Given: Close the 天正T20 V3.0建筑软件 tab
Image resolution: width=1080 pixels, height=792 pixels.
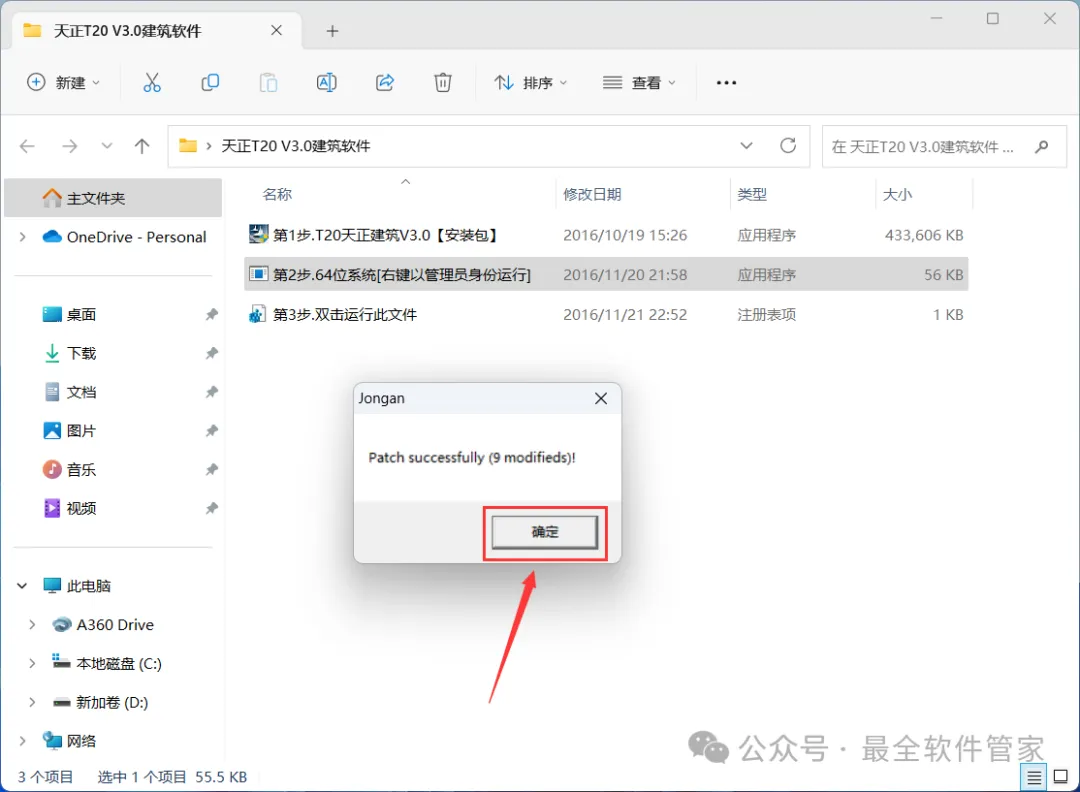Looking at the screenshot, I should point(276,30).
